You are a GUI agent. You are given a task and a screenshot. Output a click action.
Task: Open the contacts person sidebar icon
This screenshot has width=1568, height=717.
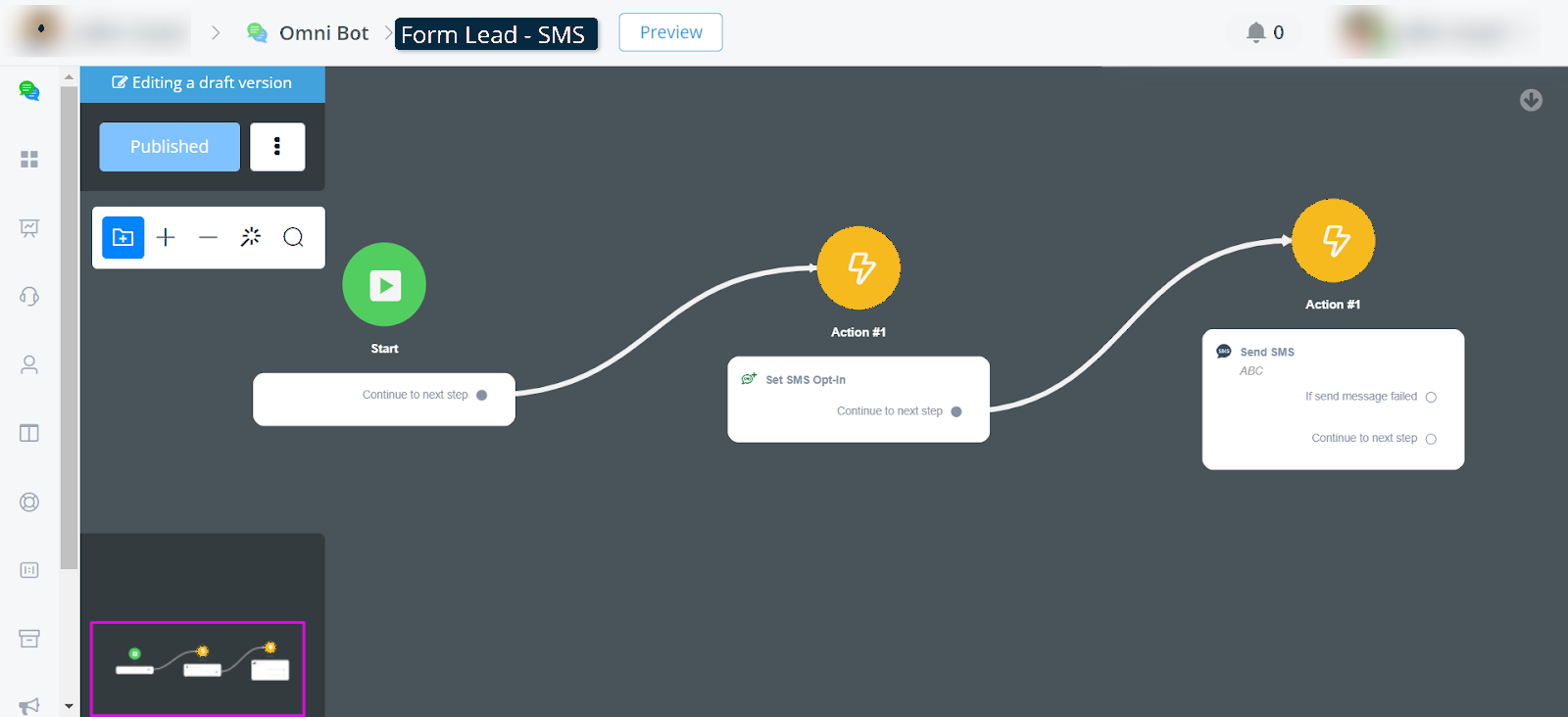pyautogui.click(x=29, y=364)
